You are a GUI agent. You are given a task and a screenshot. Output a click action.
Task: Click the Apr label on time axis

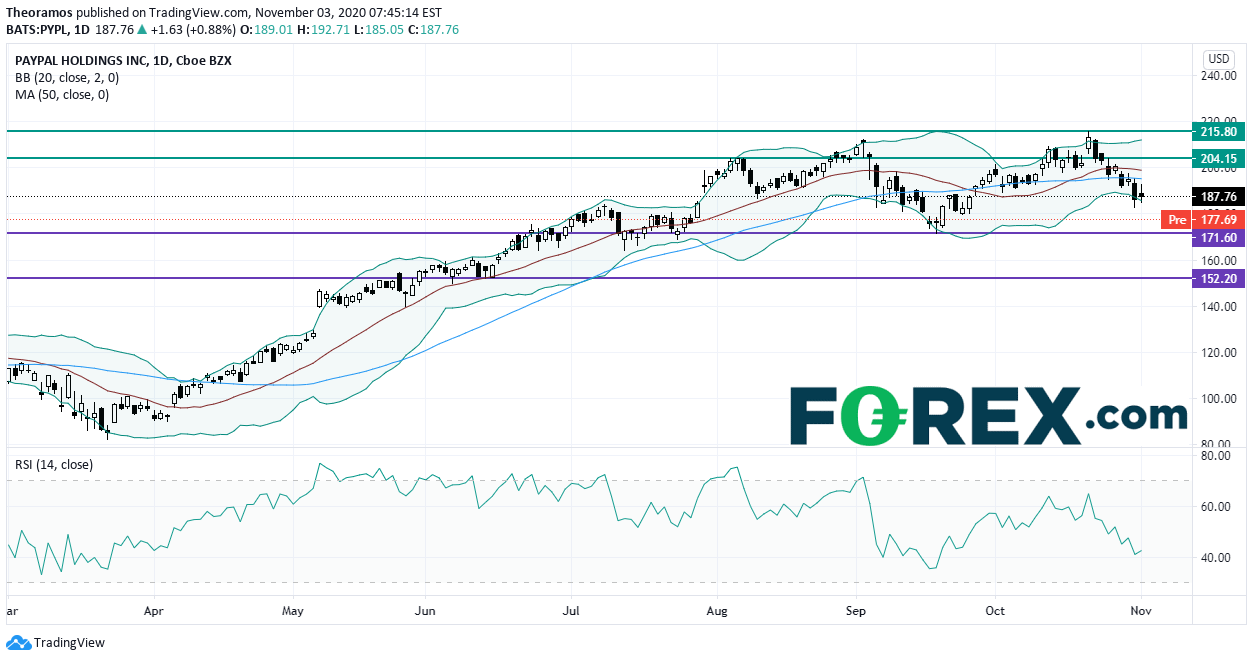click(x=154, y=609)
